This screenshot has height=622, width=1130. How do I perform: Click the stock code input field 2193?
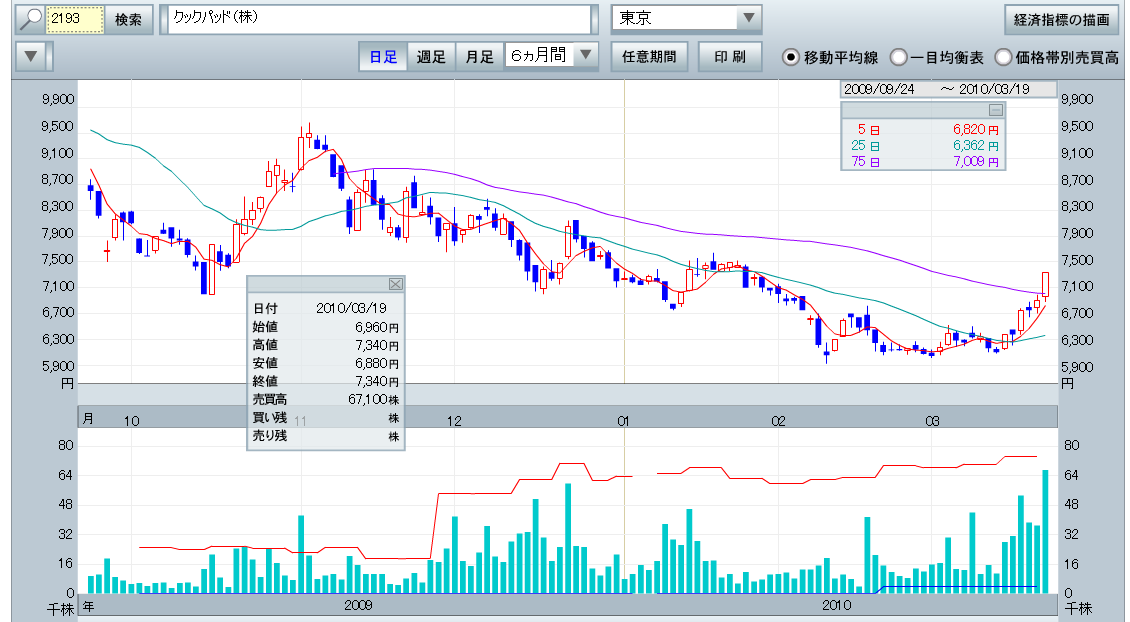pos(76,19)
